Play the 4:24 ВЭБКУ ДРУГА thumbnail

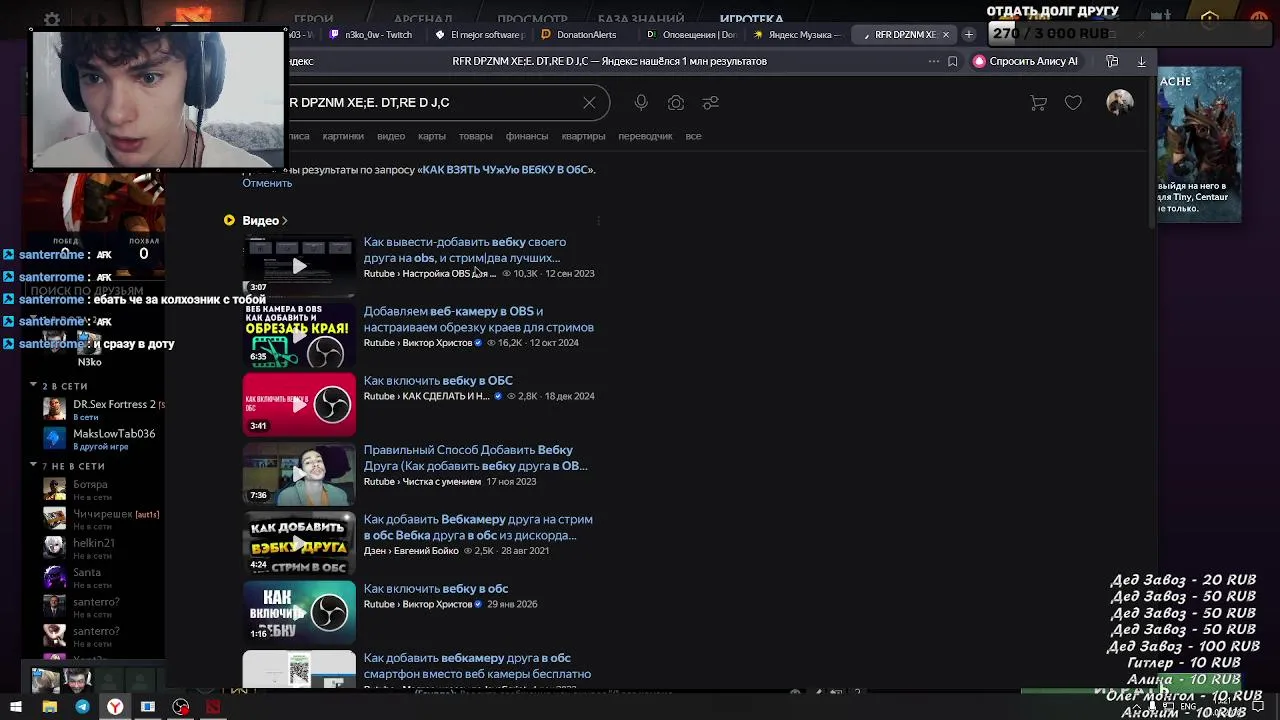coord(299,543)
